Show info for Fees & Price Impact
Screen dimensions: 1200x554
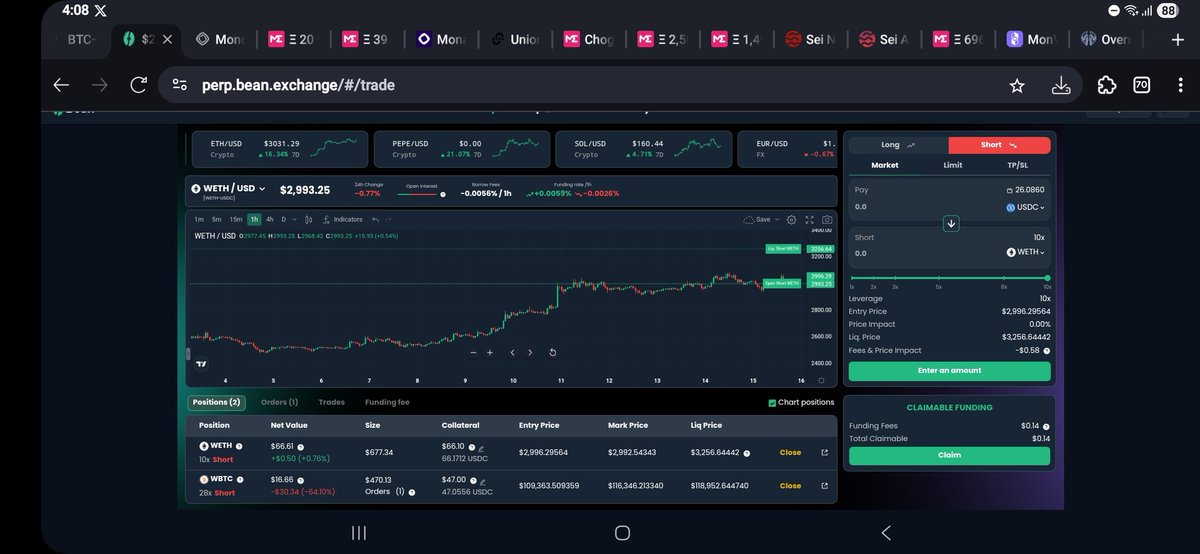pos(1047,351)
